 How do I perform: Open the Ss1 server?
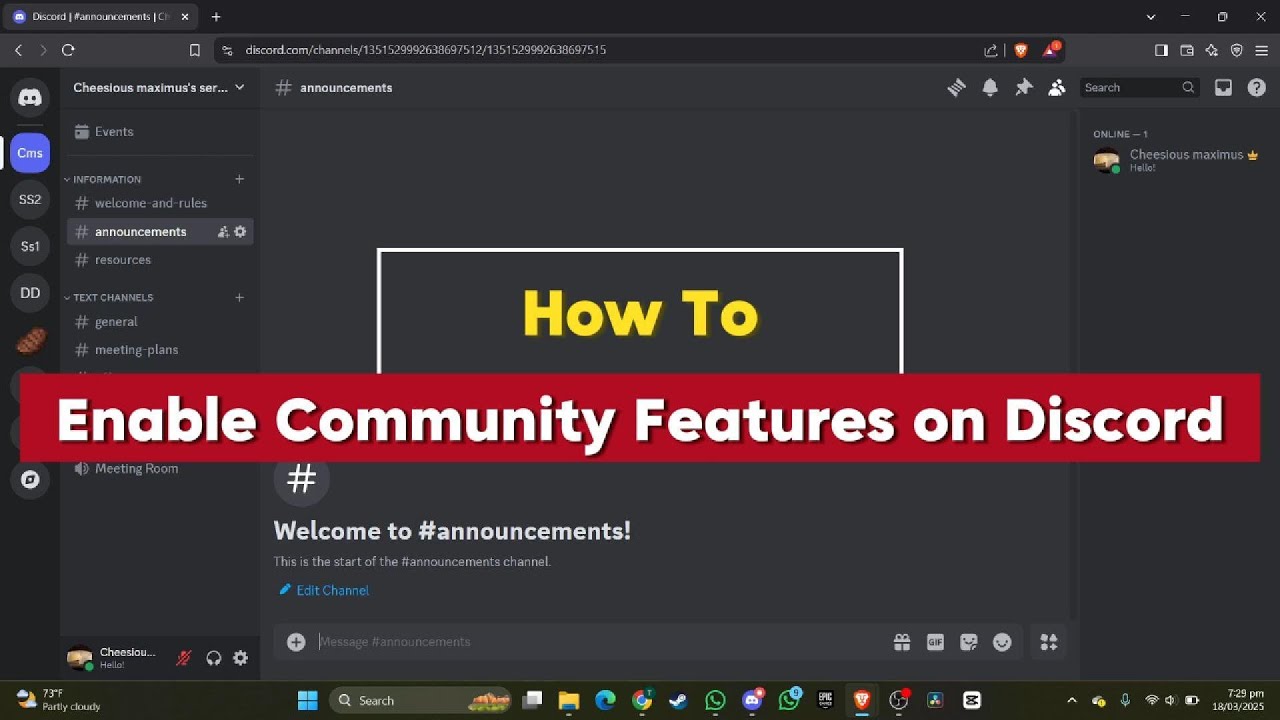[30, 246]
